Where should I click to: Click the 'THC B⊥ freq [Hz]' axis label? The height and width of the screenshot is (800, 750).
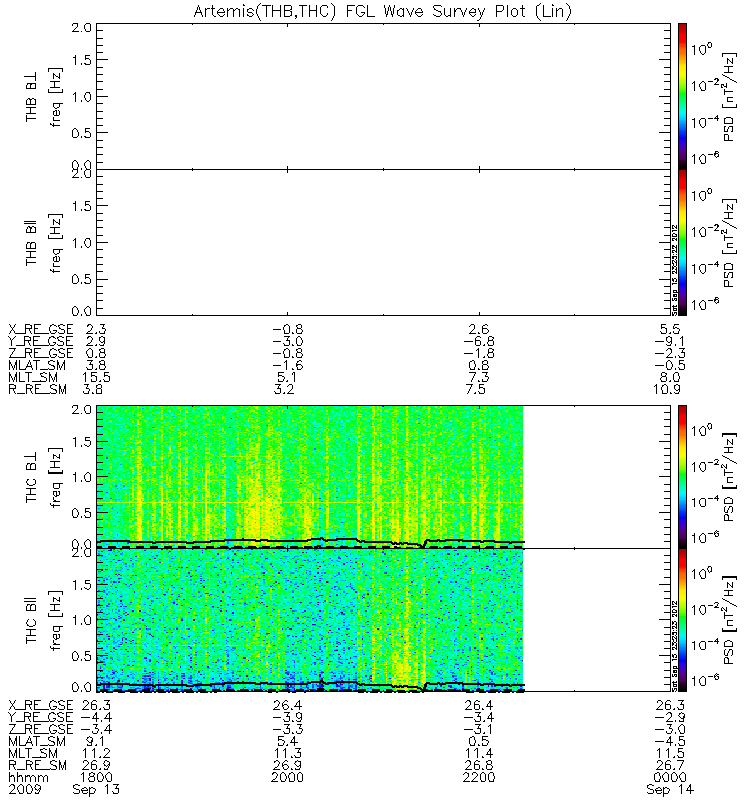(43, 478)
